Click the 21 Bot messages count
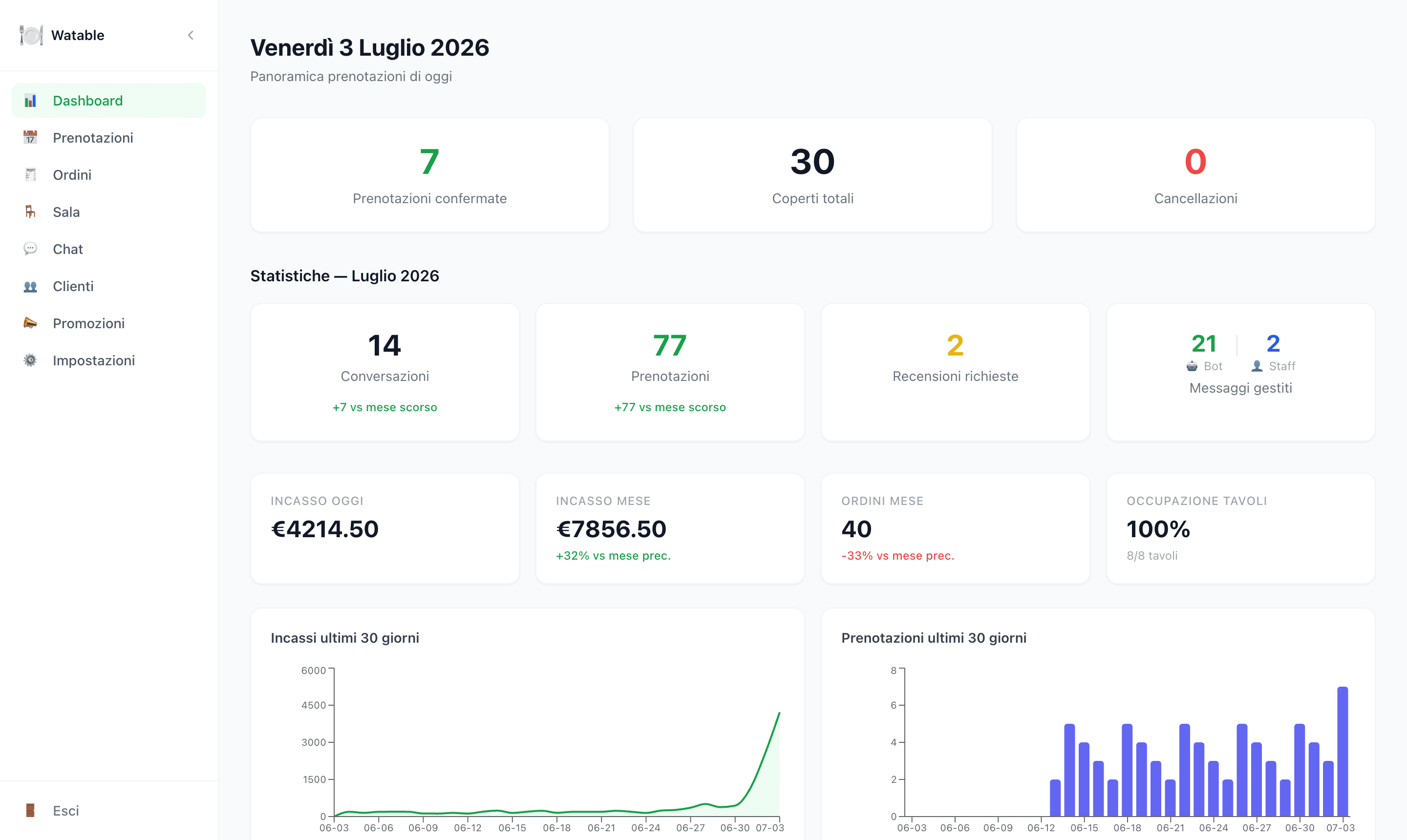 [1204, 344]
